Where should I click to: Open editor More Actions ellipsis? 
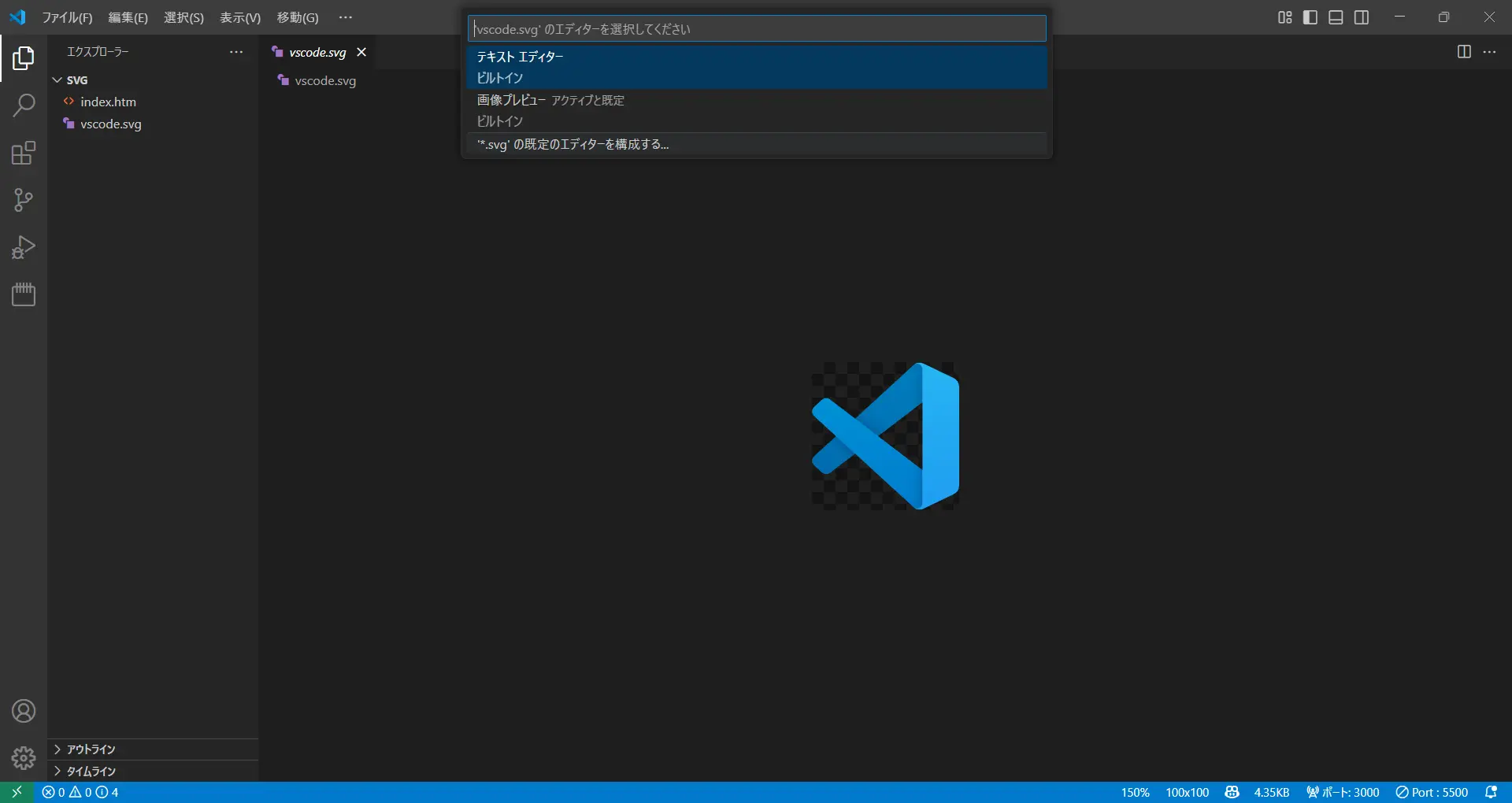[x=1489, y=52]
